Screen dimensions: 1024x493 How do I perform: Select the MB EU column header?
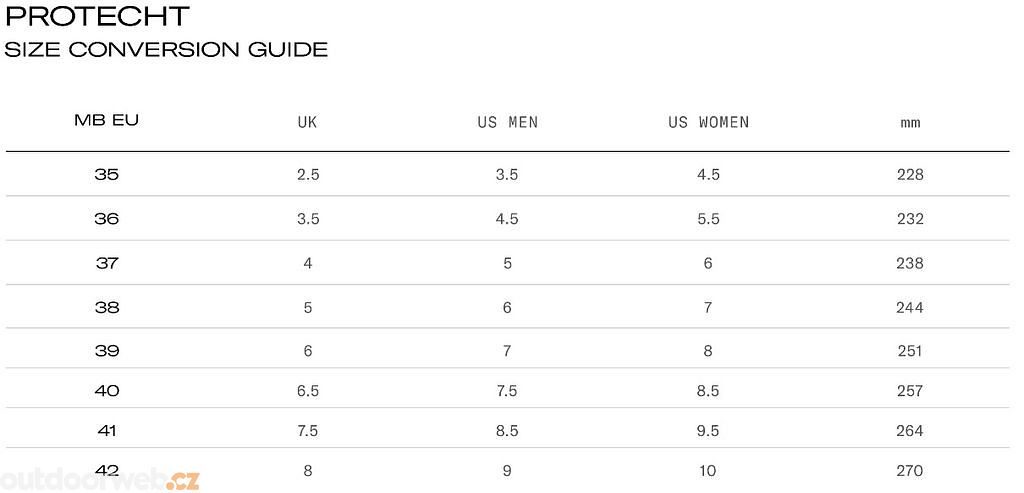(106, 121)
